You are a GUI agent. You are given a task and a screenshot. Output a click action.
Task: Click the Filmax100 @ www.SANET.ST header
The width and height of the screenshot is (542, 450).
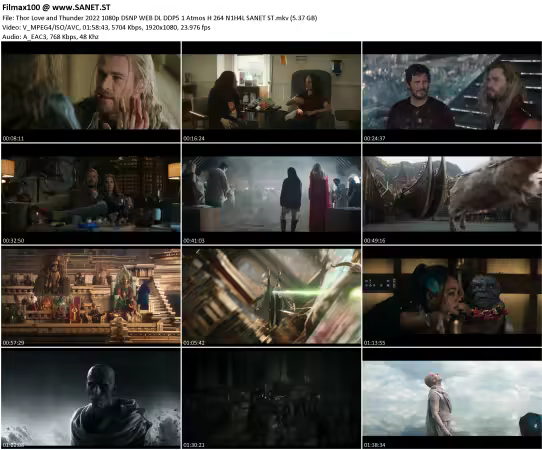coord(56,7)
